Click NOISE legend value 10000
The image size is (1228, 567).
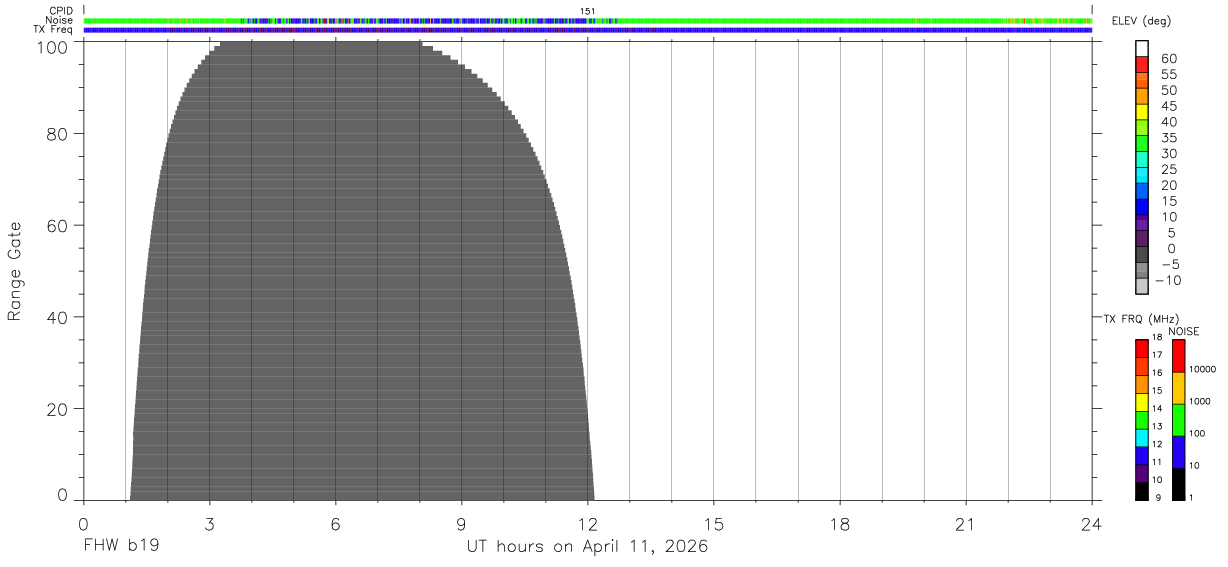point(1202,370)
